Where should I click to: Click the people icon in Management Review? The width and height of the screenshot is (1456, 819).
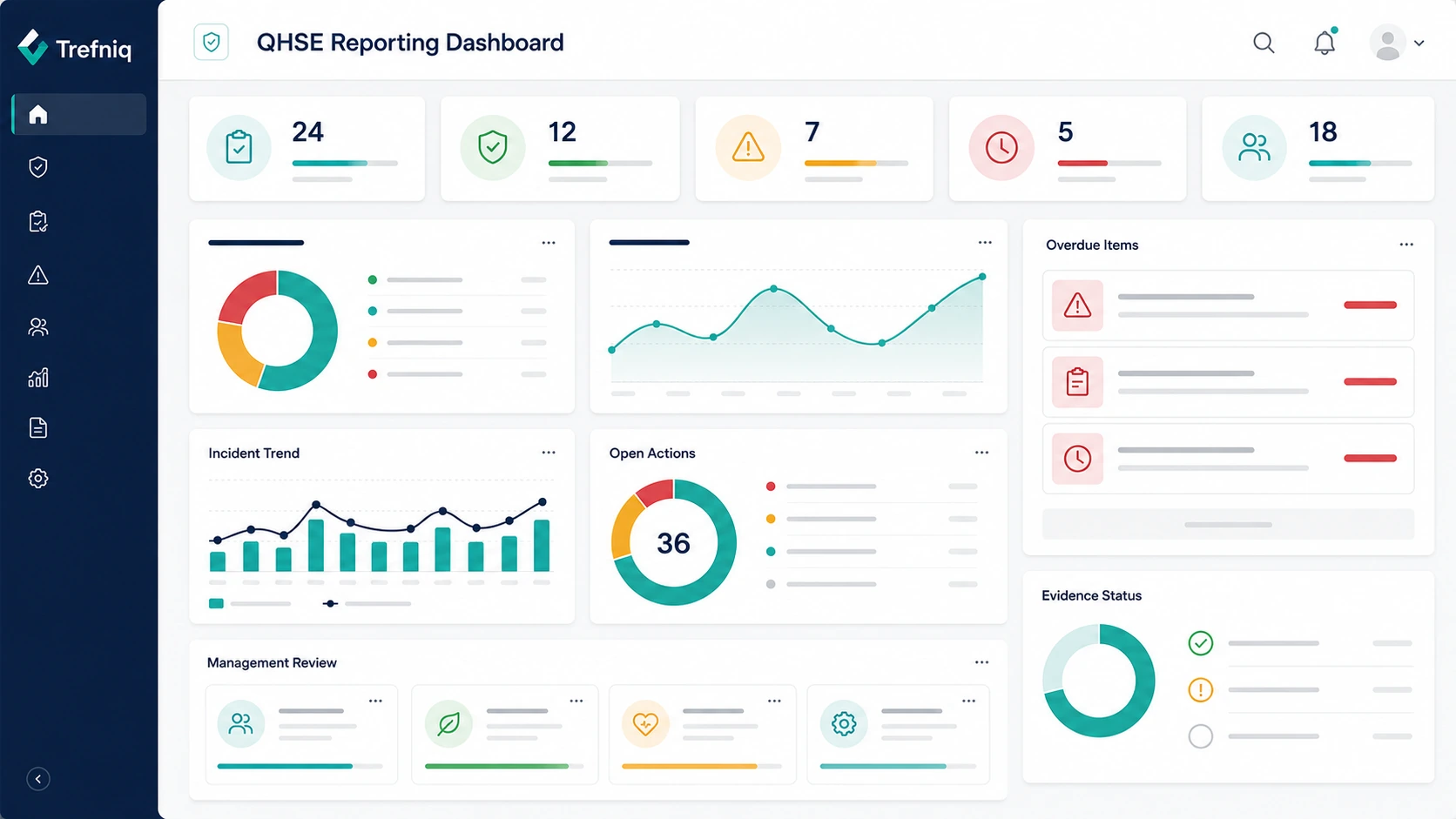tap(241, 723)
